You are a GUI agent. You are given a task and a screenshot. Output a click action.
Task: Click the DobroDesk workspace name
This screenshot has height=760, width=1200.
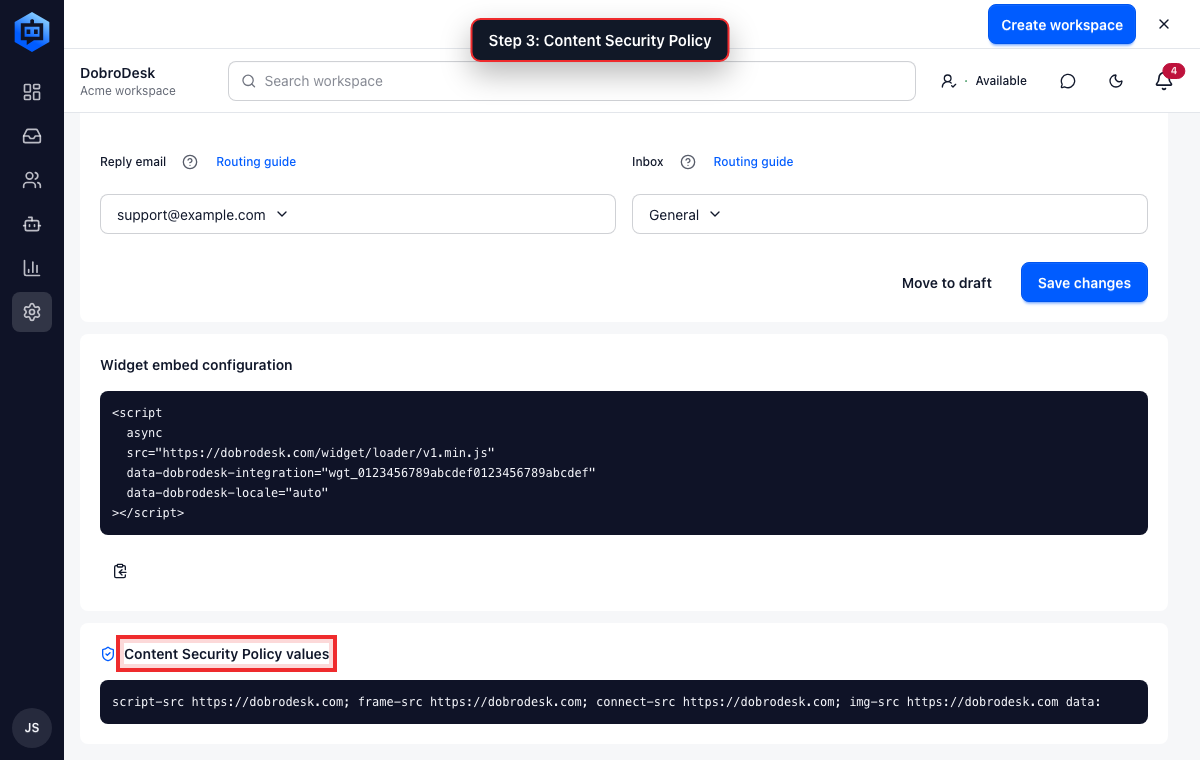pyautogui.click(x=118, y=73)
